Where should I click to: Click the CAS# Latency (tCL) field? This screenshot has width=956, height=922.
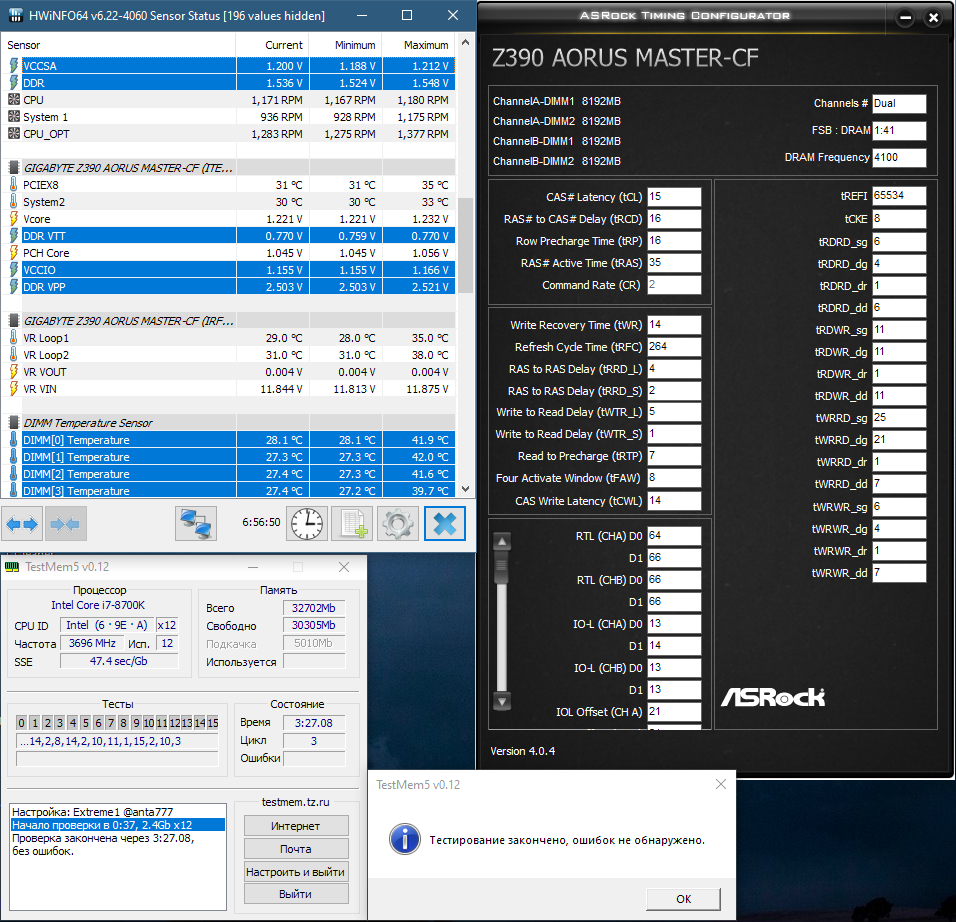point(674,196)
